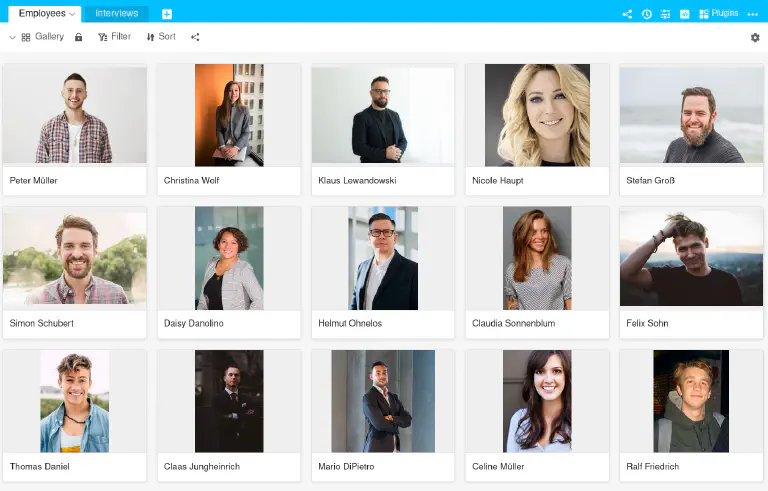The width and height of the screenshot is (768, 491).
Task: Open the Plugins panel
Action: (718, 14)
